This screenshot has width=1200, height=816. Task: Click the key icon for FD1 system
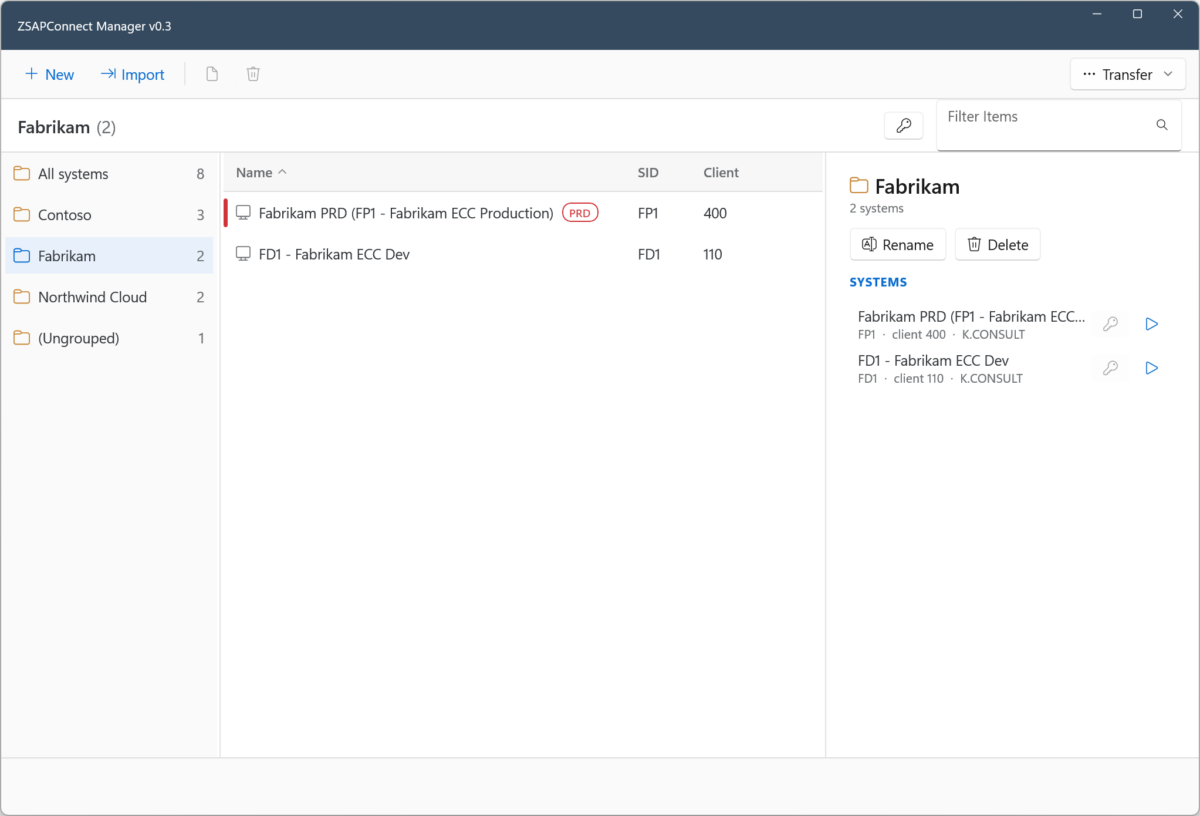pyautogui.click(x=1110, y=368)
